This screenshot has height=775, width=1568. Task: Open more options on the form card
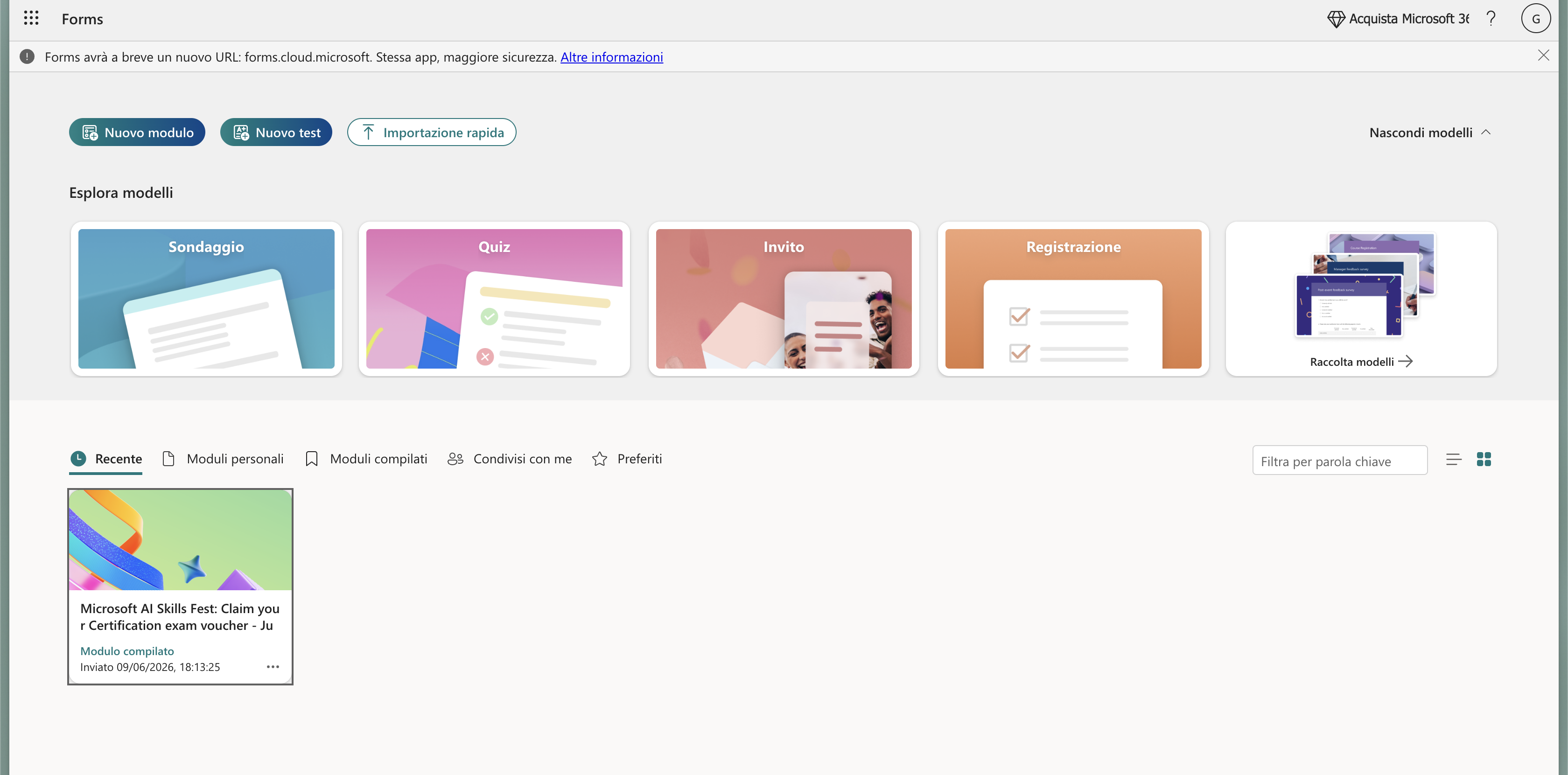273,667
